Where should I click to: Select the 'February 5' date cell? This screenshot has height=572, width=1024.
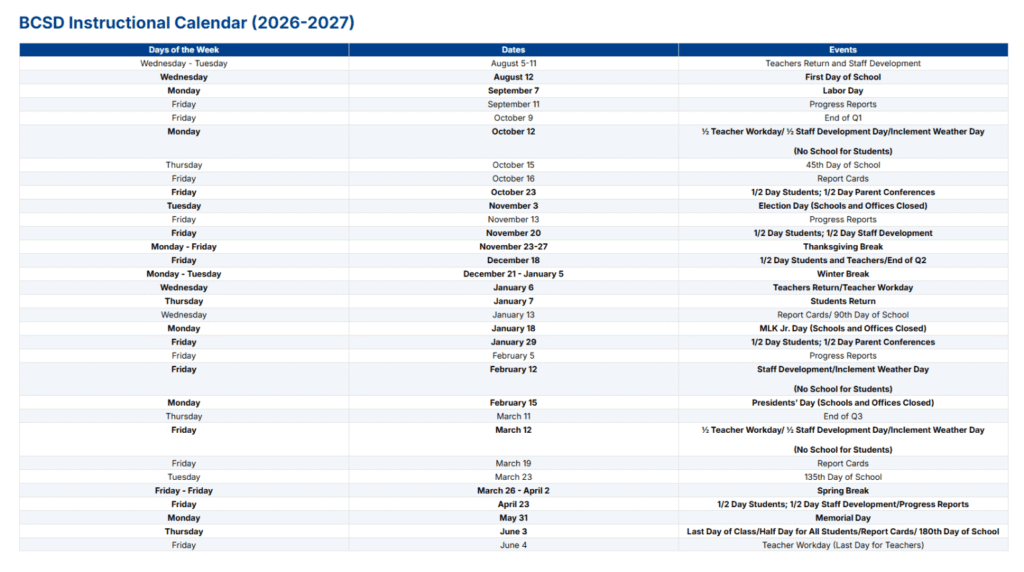point(513,356)
